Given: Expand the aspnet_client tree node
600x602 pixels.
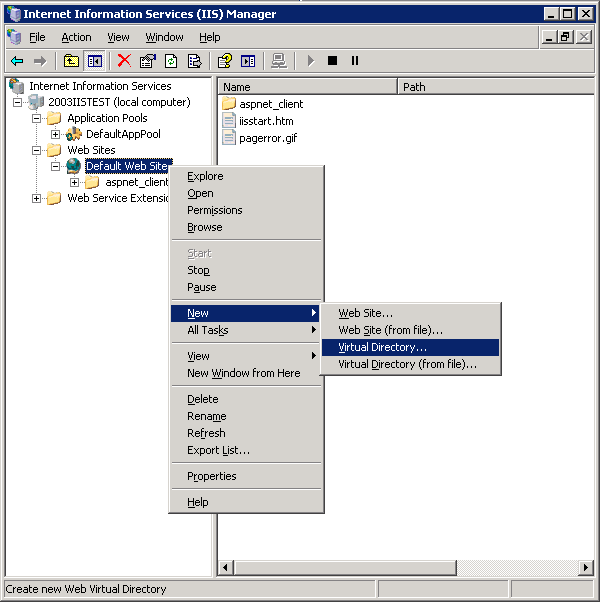Looking at the screenshot, I should pos(74,182).
